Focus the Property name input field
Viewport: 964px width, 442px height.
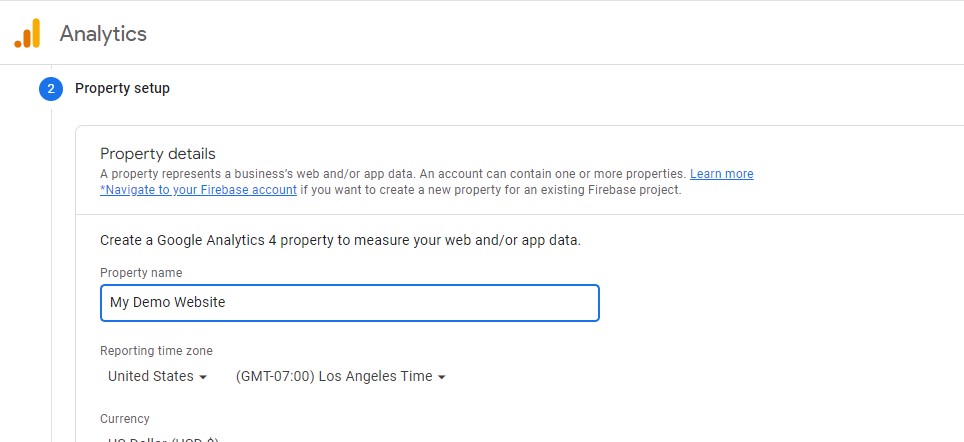pos(350,302)
